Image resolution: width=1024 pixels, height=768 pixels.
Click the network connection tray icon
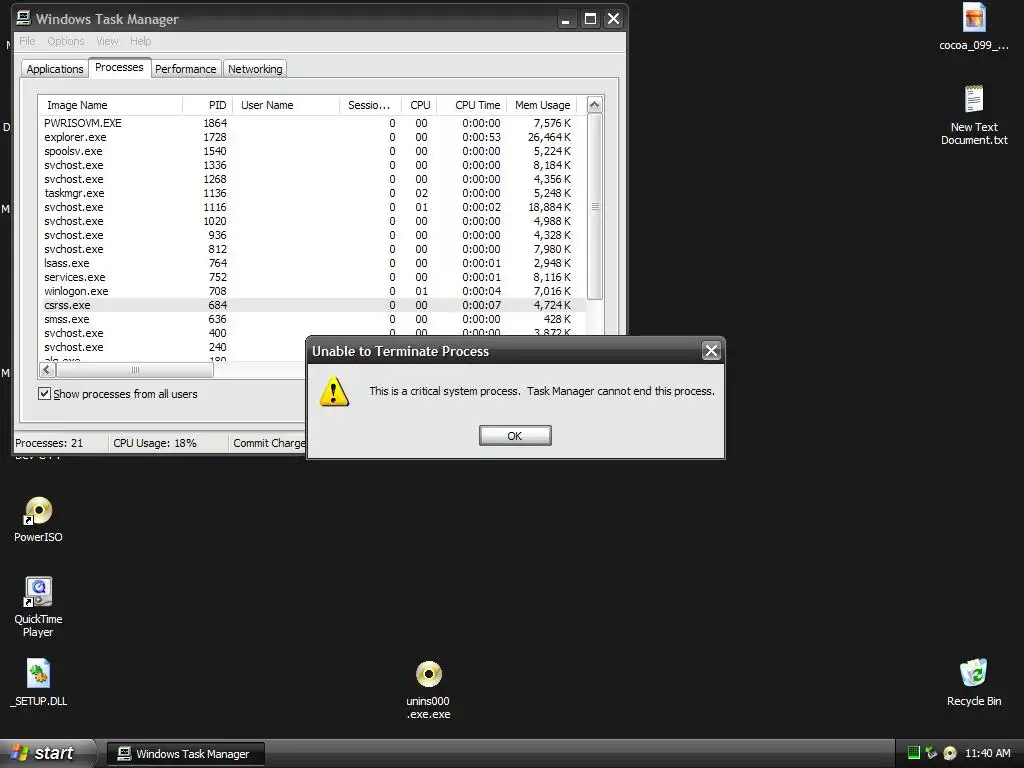[x=931, y=753]
